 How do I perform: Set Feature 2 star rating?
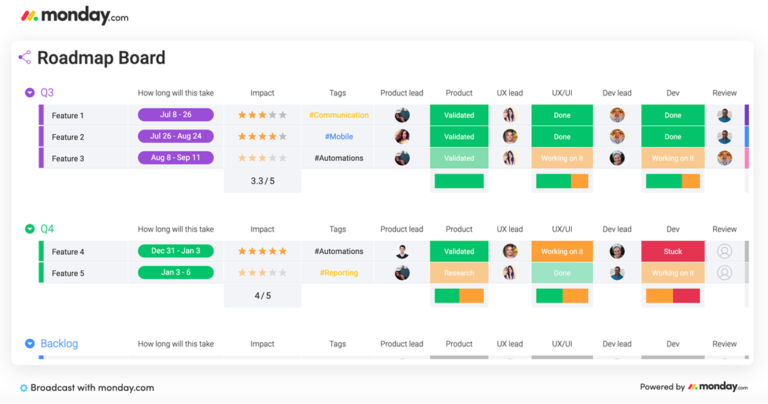(x=262, y=137)
